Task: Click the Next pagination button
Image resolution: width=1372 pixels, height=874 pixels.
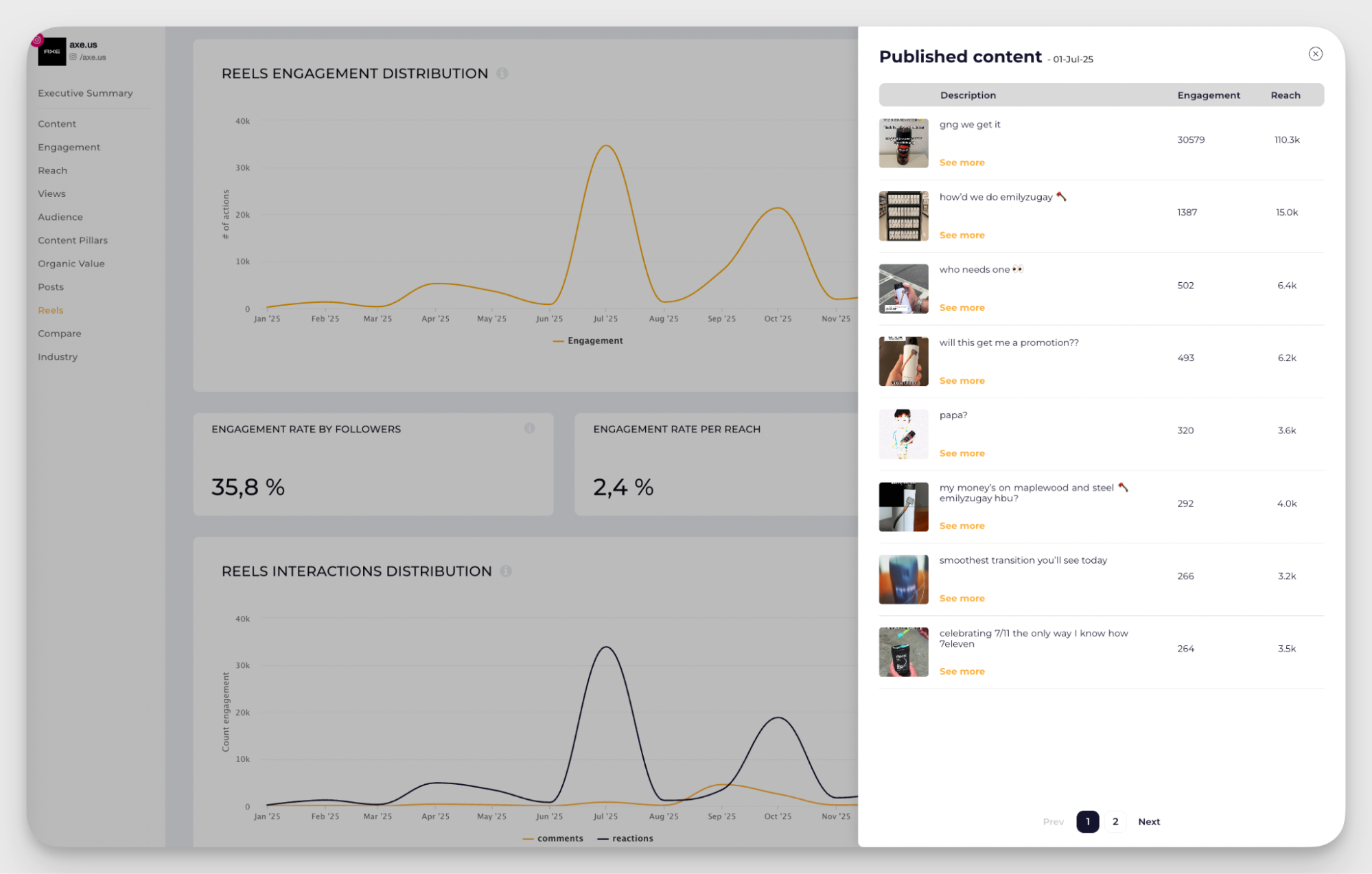Action: [x=1148, y=821]
